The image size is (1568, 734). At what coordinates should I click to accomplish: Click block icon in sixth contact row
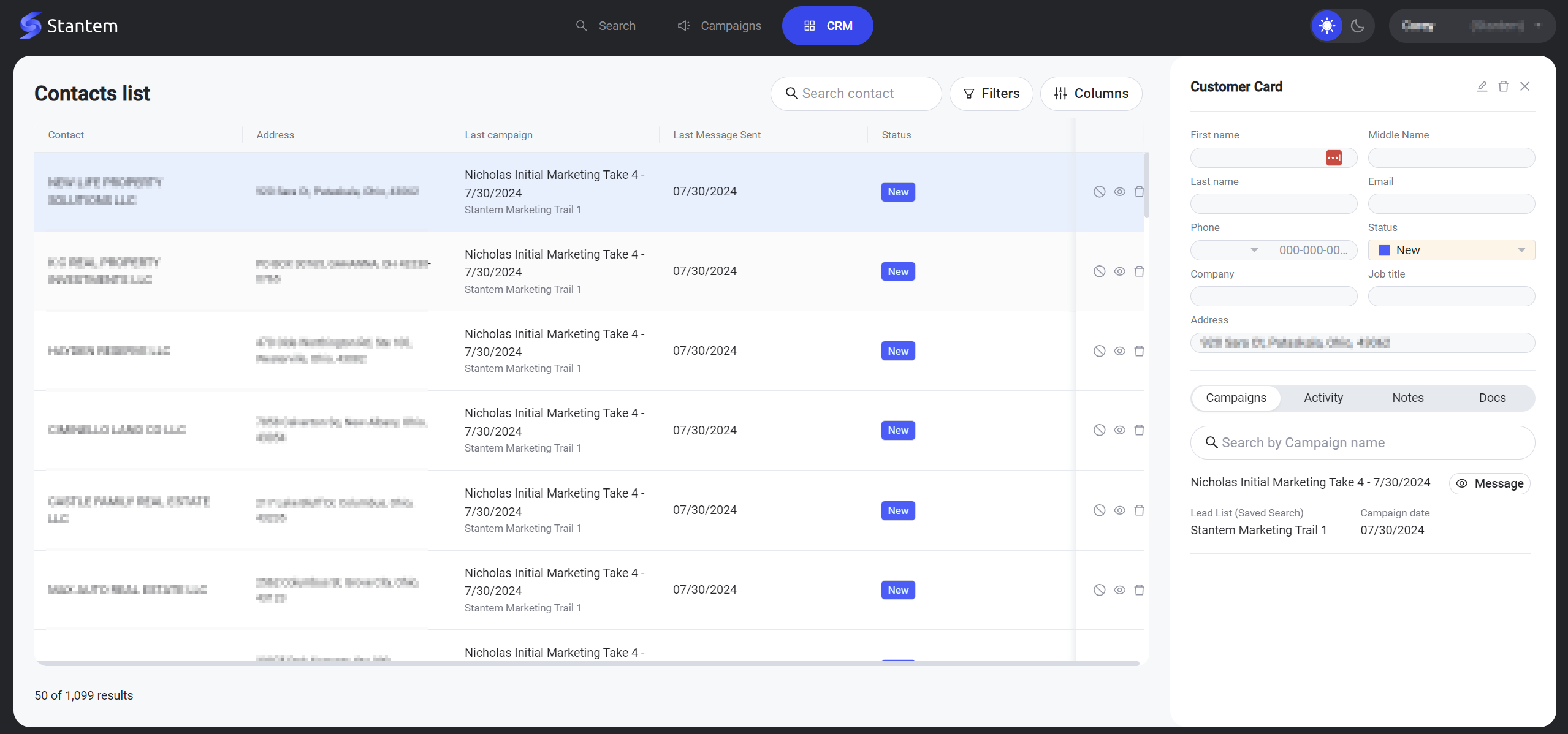point(1099,590)
